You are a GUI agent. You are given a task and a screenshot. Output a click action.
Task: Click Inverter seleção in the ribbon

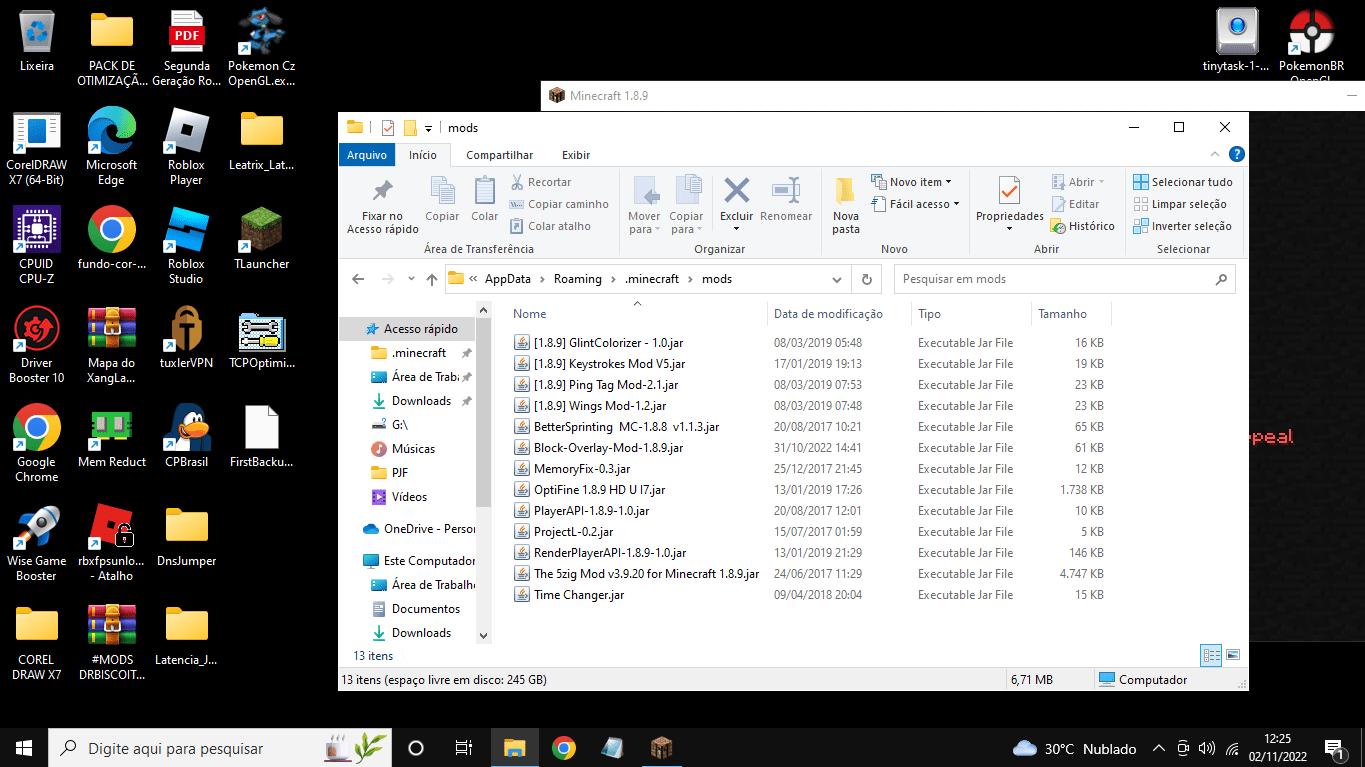pos(1183,226)
